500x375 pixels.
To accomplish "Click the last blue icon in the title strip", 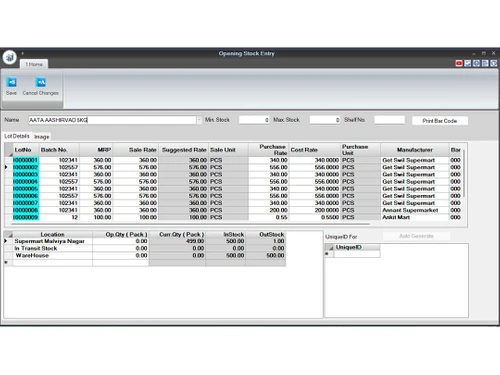I will pyautogui.click(x=494, y=63).
